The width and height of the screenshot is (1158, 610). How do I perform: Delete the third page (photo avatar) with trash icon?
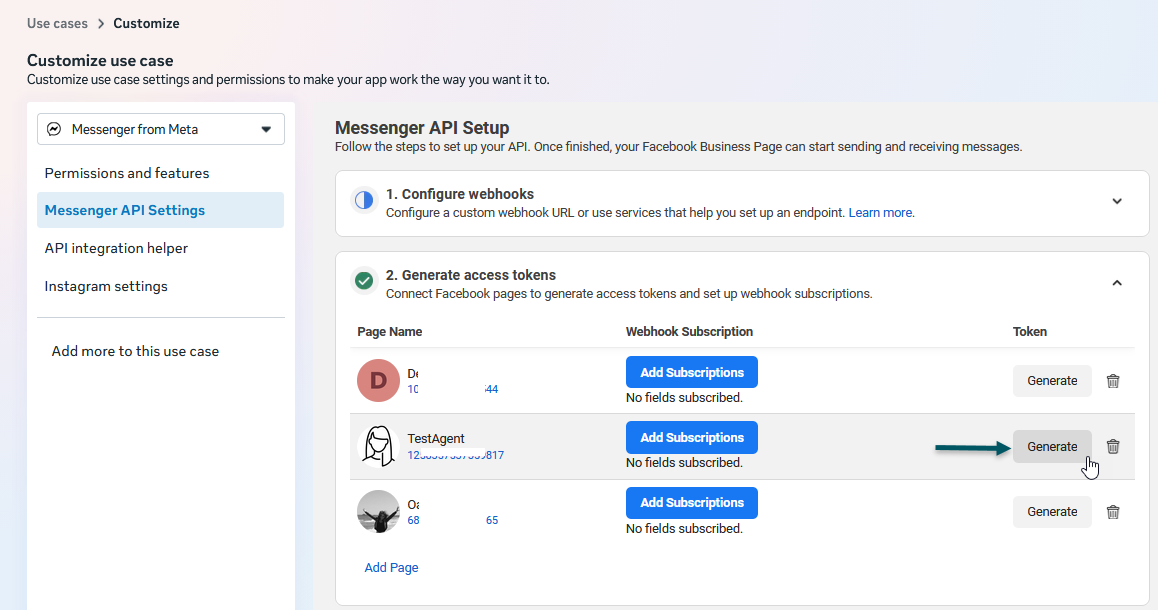coord(1113,512)
